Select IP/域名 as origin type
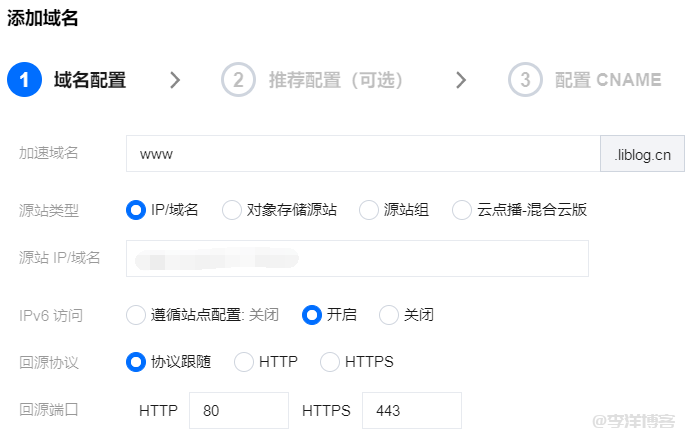 136,210
